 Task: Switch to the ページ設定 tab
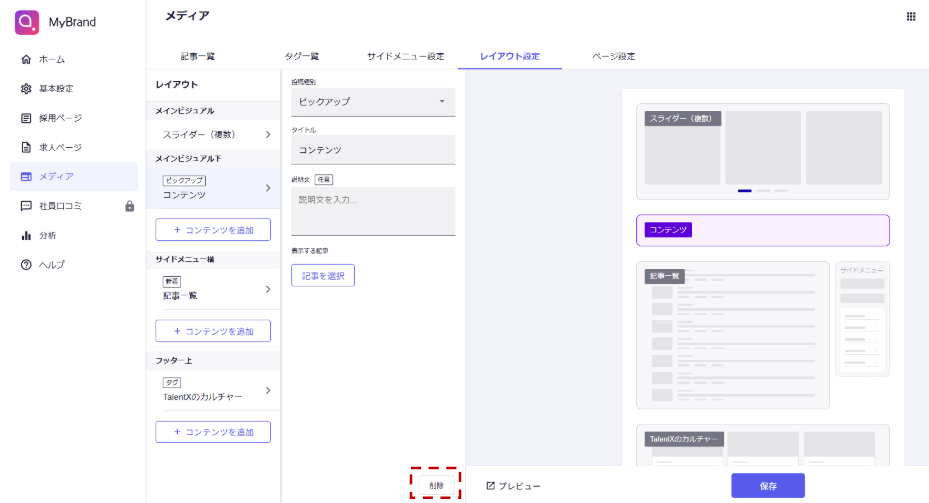click(x=613, y=56)
